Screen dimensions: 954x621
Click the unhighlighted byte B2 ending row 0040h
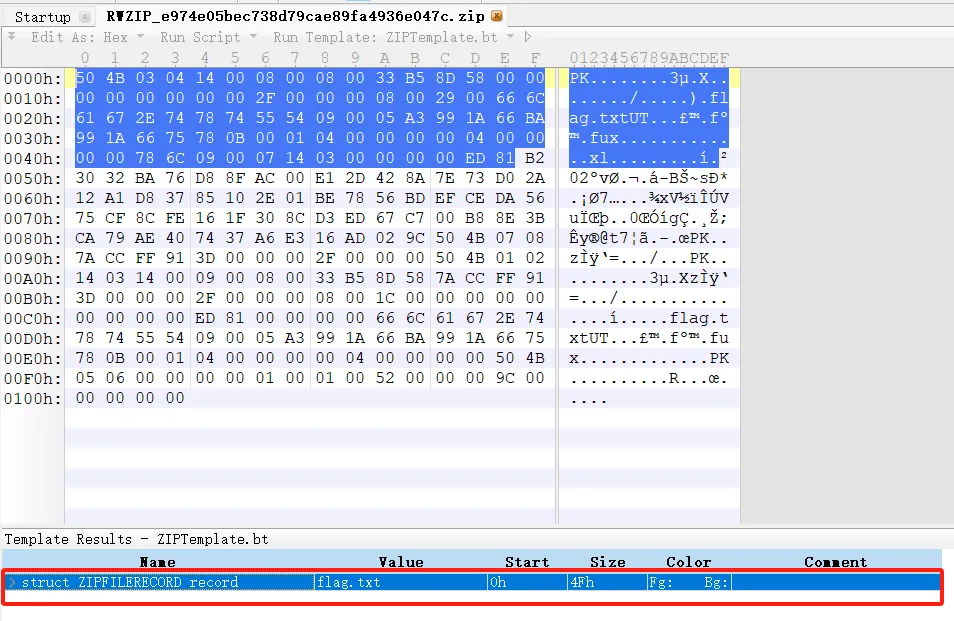(534, 158)
